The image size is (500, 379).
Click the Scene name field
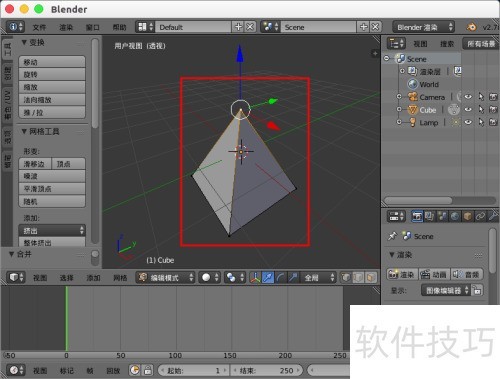point(319,27)
